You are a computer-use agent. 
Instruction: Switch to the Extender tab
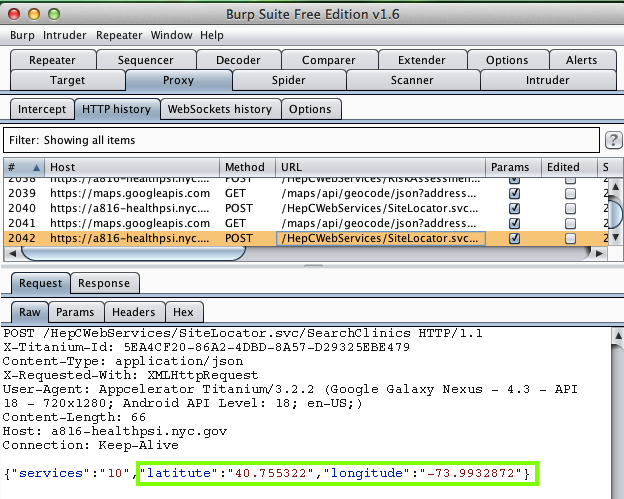point(422,60)
